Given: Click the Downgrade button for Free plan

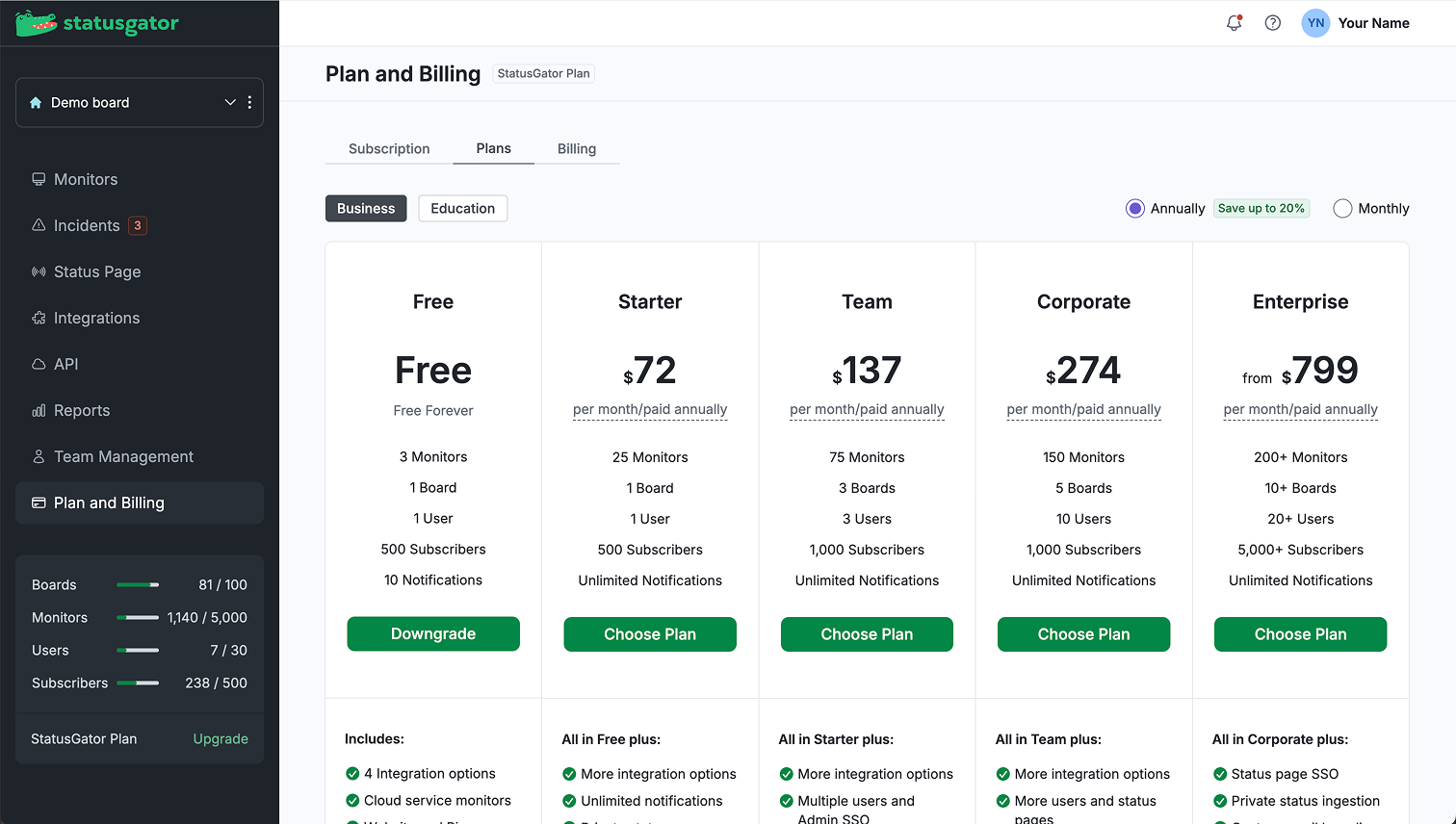Looking at the screenshot, I should click(433, 633).
